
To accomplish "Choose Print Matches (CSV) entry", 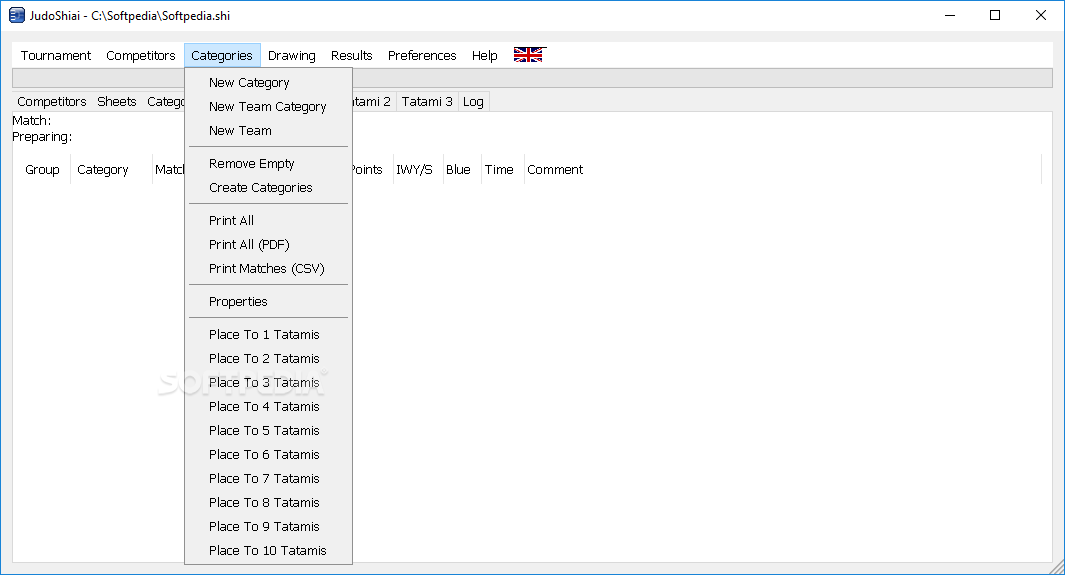I will (268, 269).
